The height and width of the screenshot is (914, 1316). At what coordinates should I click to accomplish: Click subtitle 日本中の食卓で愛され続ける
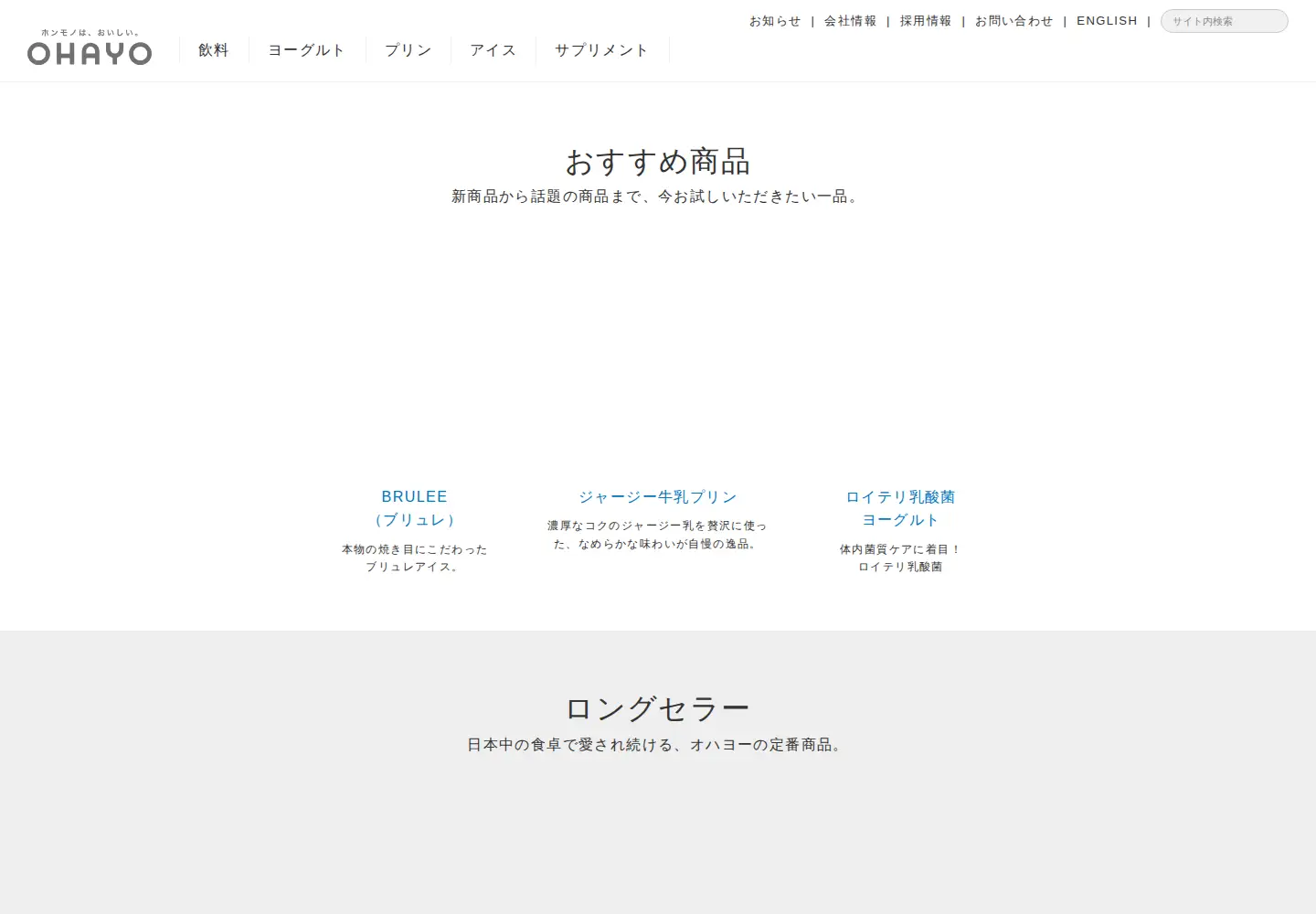658,745
